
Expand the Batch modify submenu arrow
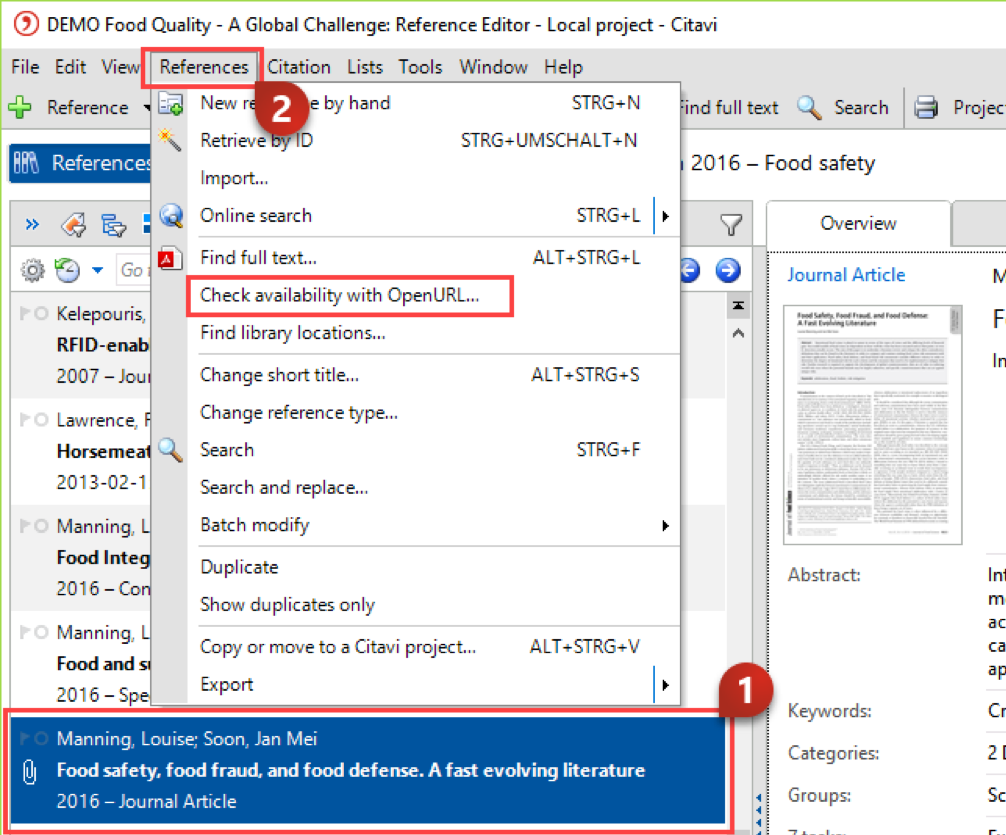point(665,526)
